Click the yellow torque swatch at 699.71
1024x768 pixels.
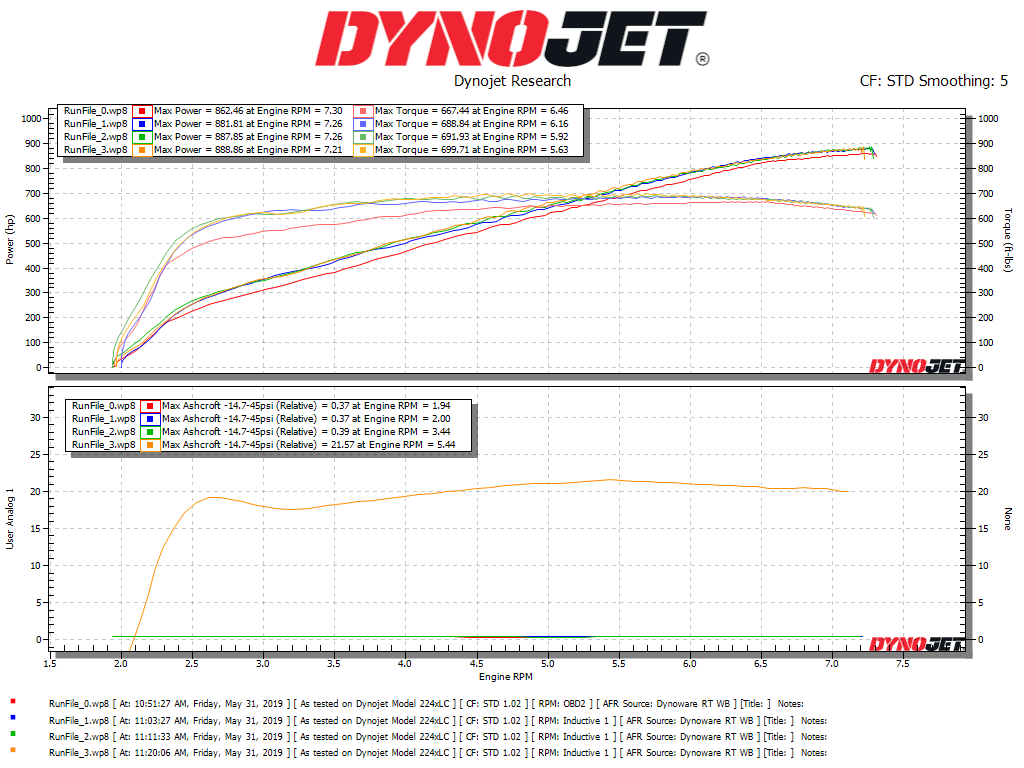click(363, 150)
